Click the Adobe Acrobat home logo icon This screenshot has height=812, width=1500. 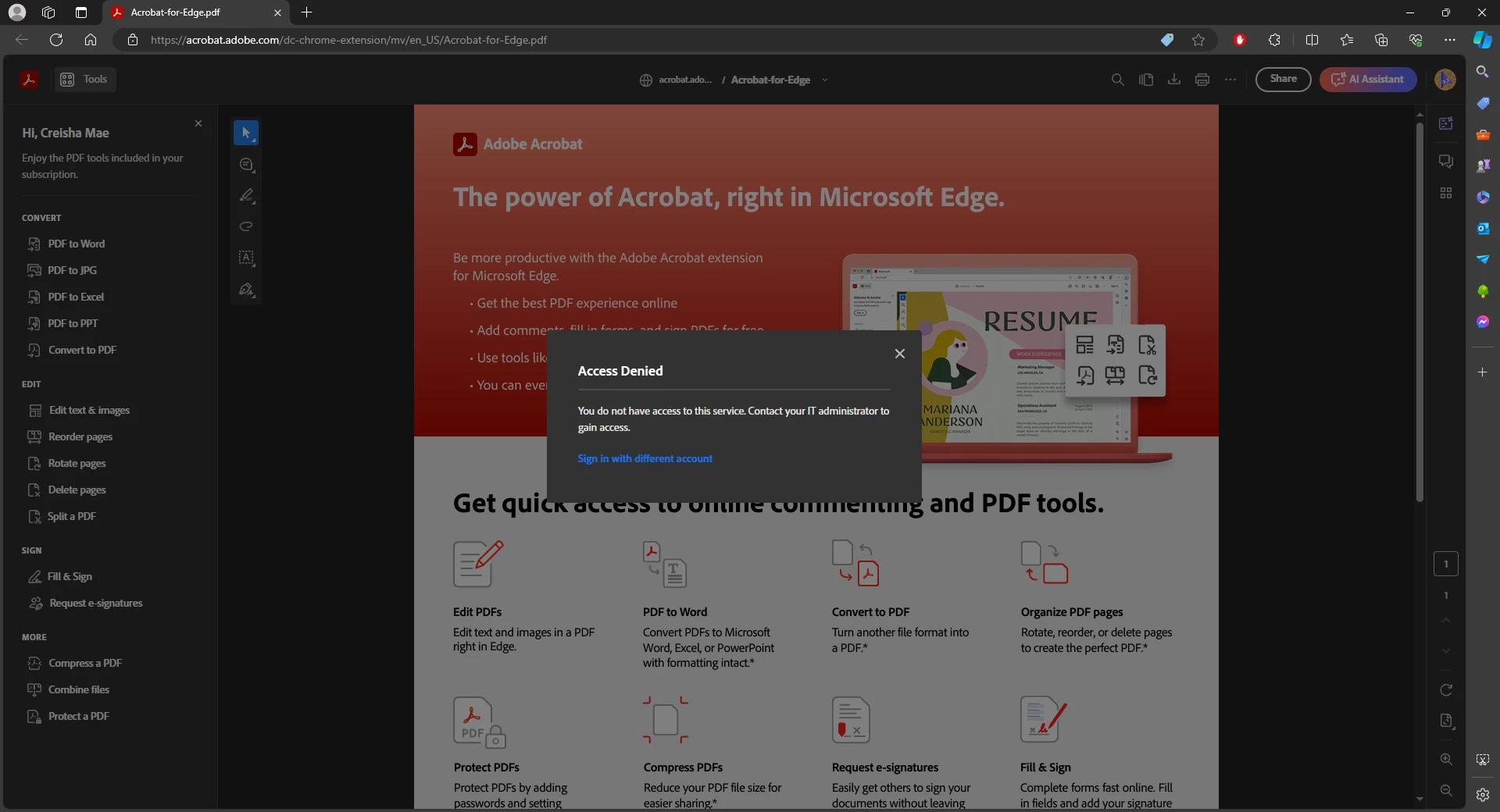(29, 79)
